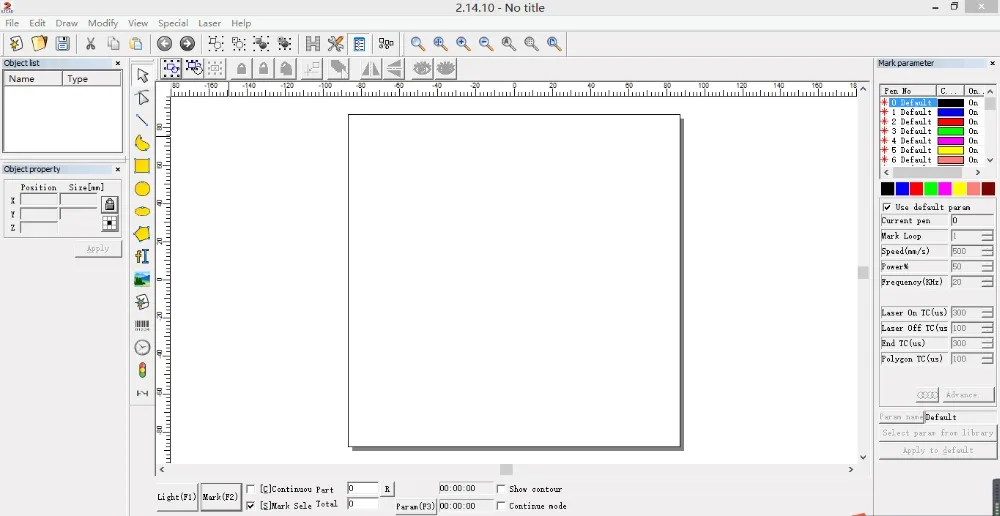Screen dimensions: 1000x516
Task: Pick the green color swatch in palette
Action: click(930, 189)
